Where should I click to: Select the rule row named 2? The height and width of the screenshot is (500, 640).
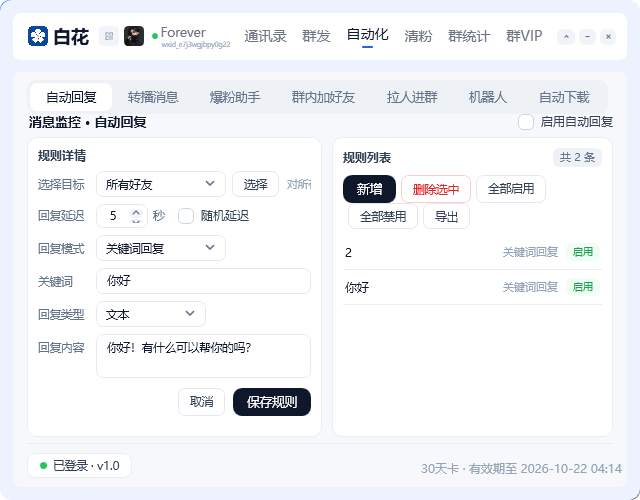pos(472,252)
